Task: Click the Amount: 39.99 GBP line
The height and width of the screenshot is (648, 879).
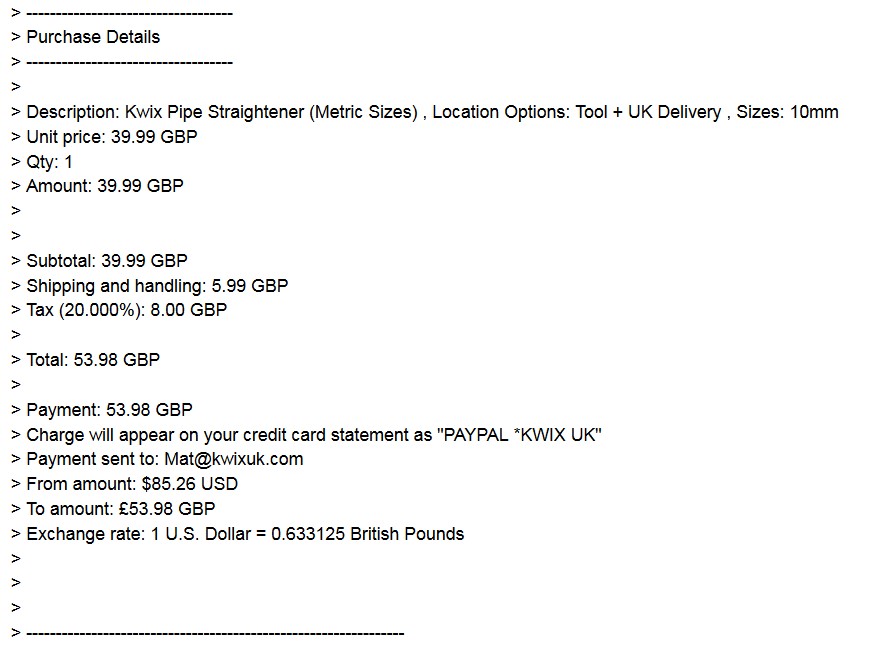Action: [105, 186]
